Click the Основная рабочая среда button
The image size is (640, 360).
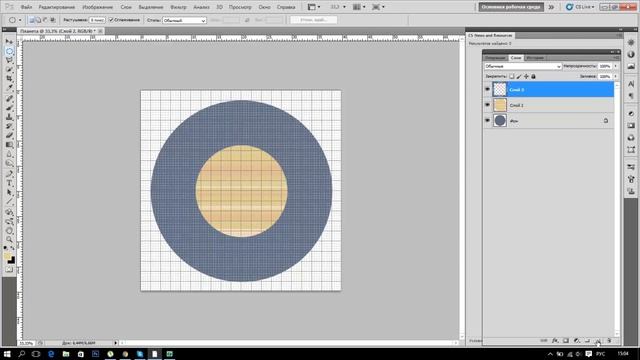point(511,7)
